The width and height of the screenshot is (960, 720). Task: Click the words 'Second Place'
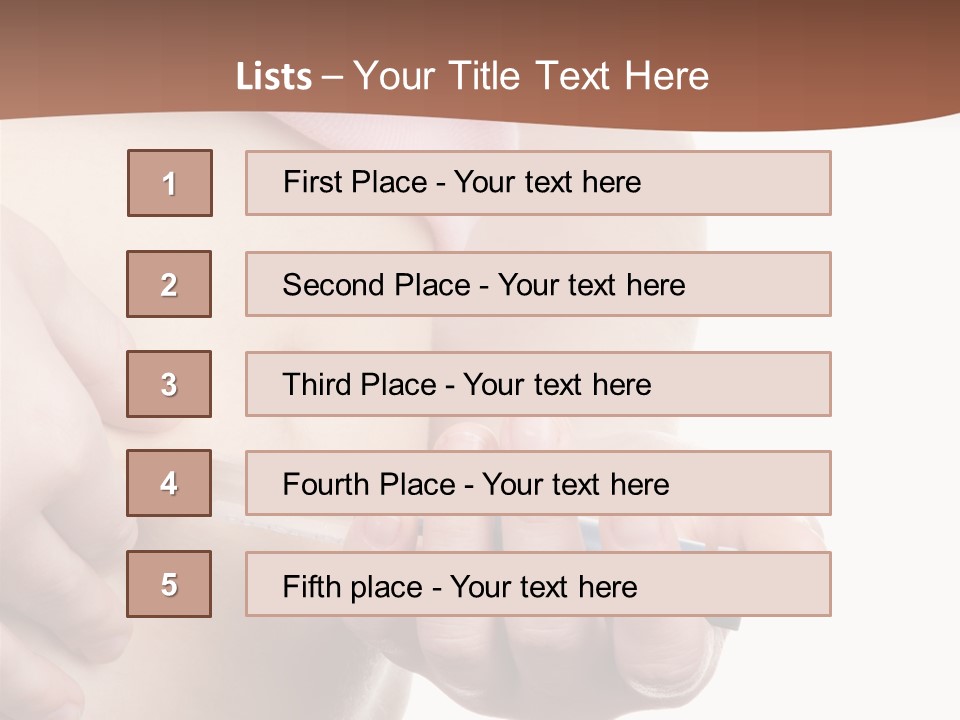click(x=377, y=285)
